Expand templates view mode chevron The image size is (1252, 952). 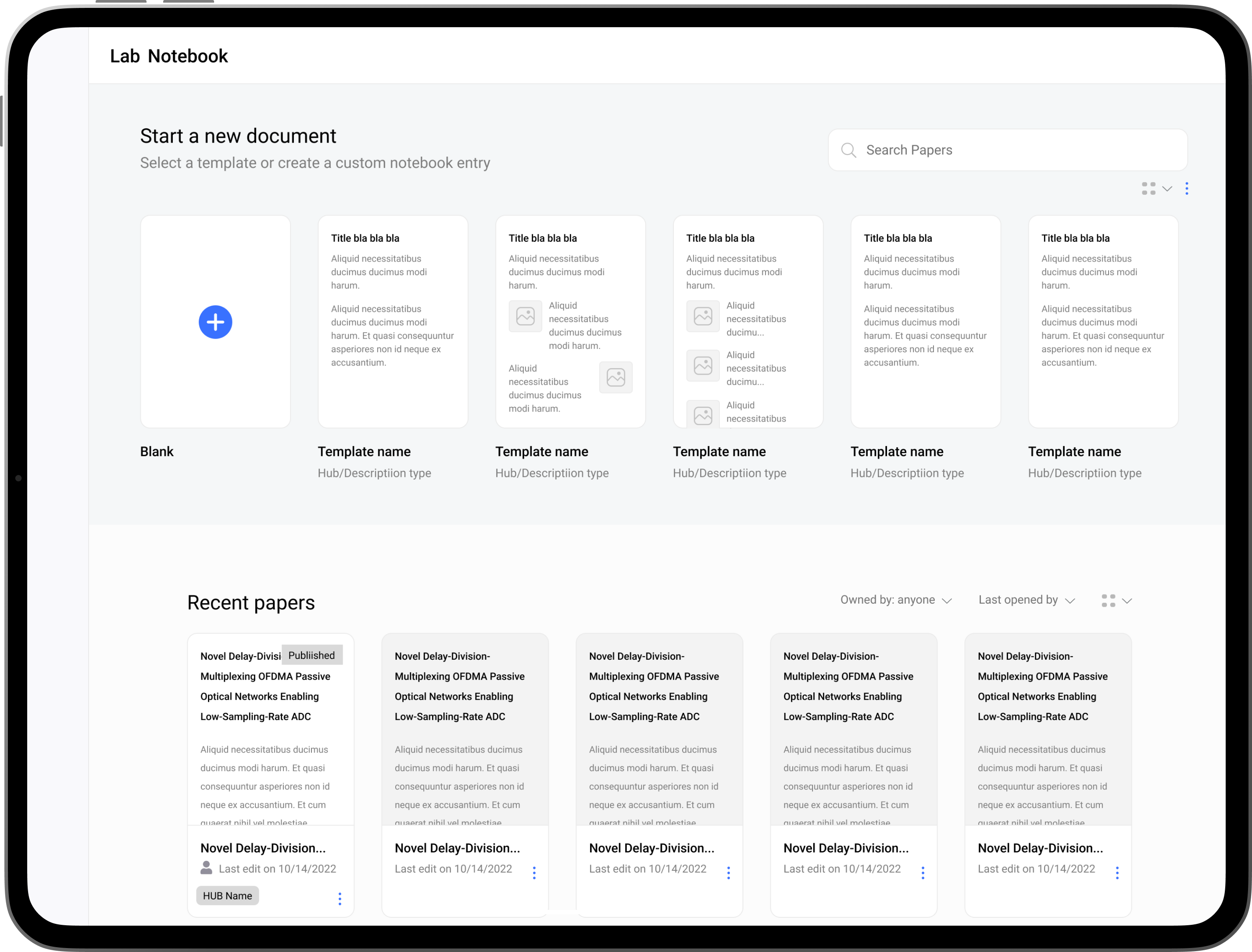[x=1167, y=189]
